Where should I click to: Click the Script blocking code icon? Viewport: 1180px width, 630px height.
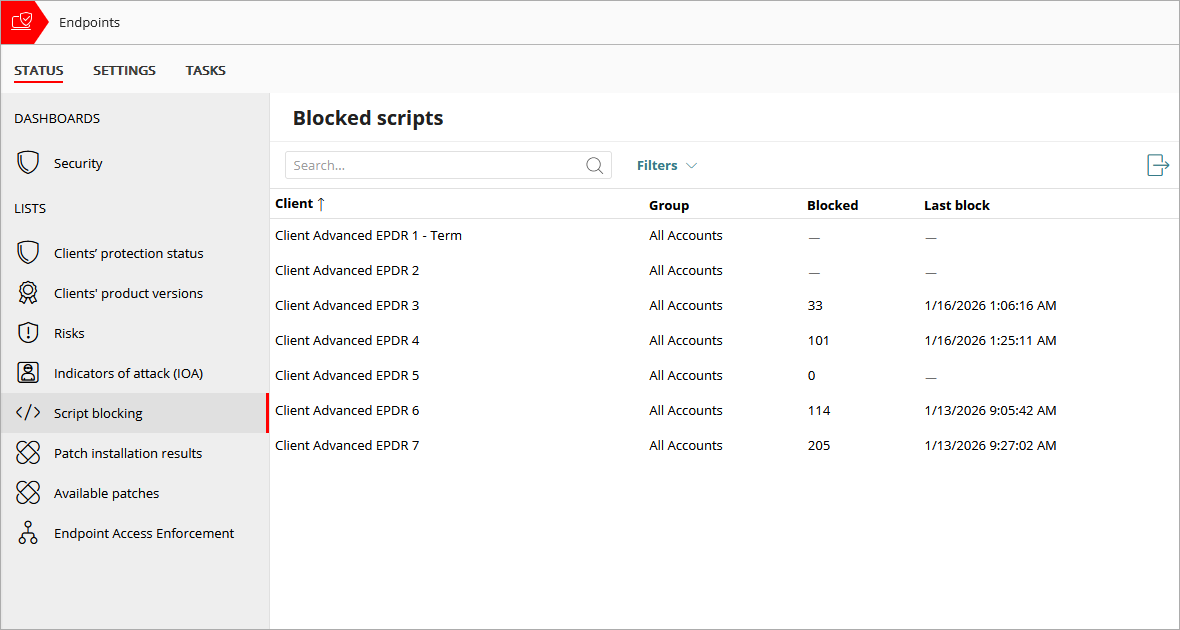(x=28, y=412)
